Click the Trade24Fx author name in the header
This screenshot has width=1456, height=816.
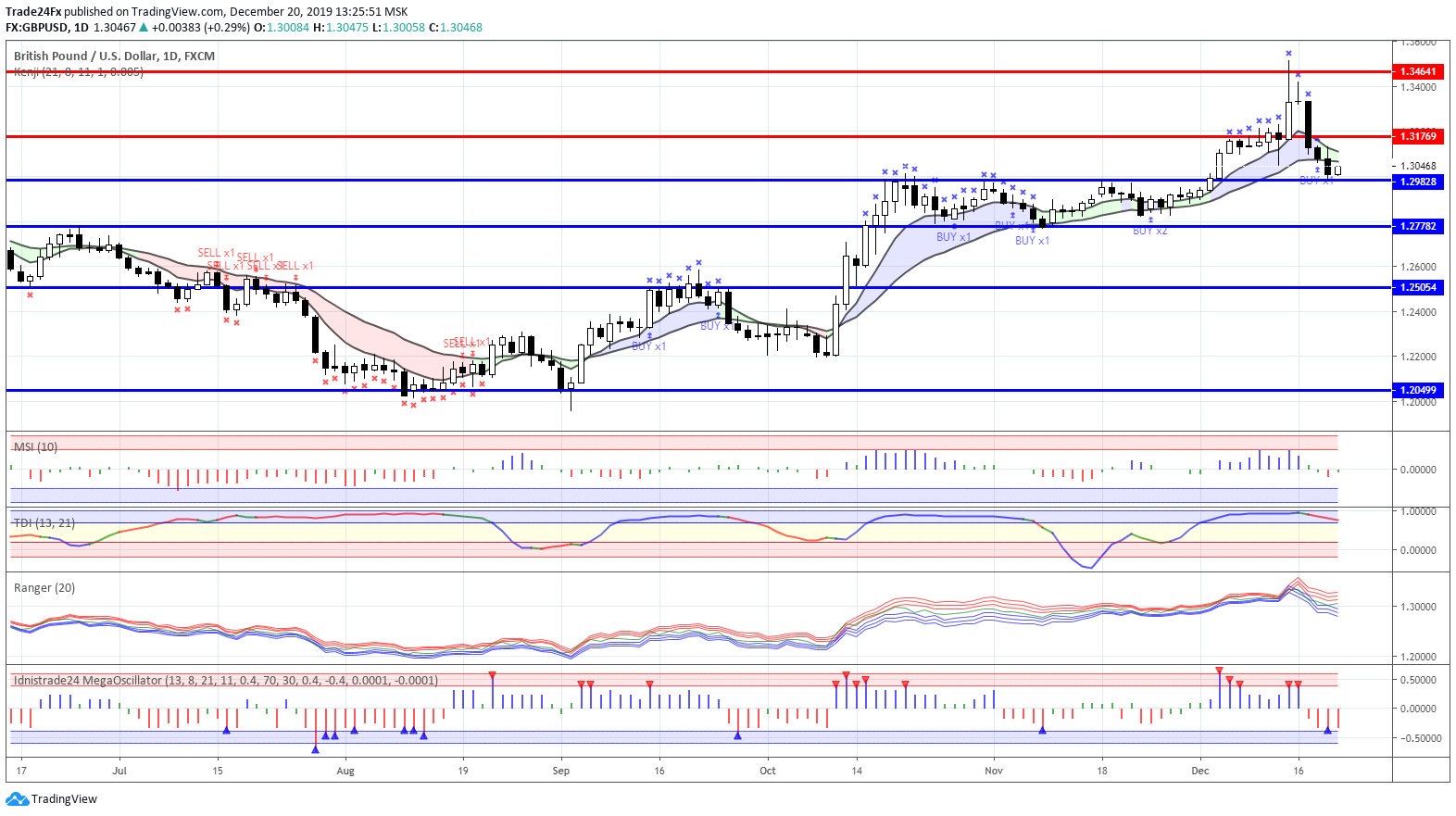pos(33,12)
